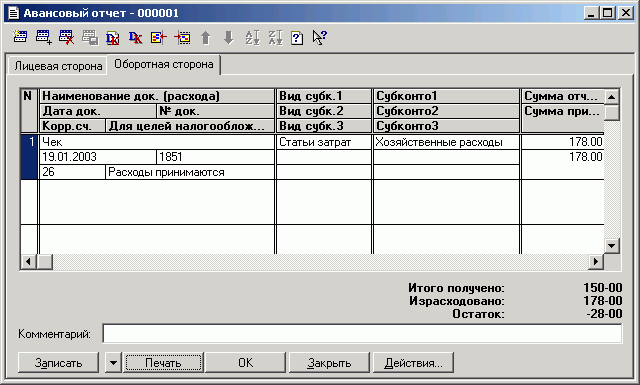Click the Печать button
This screenshot has width=640, height=385.
tap(163, 363)
